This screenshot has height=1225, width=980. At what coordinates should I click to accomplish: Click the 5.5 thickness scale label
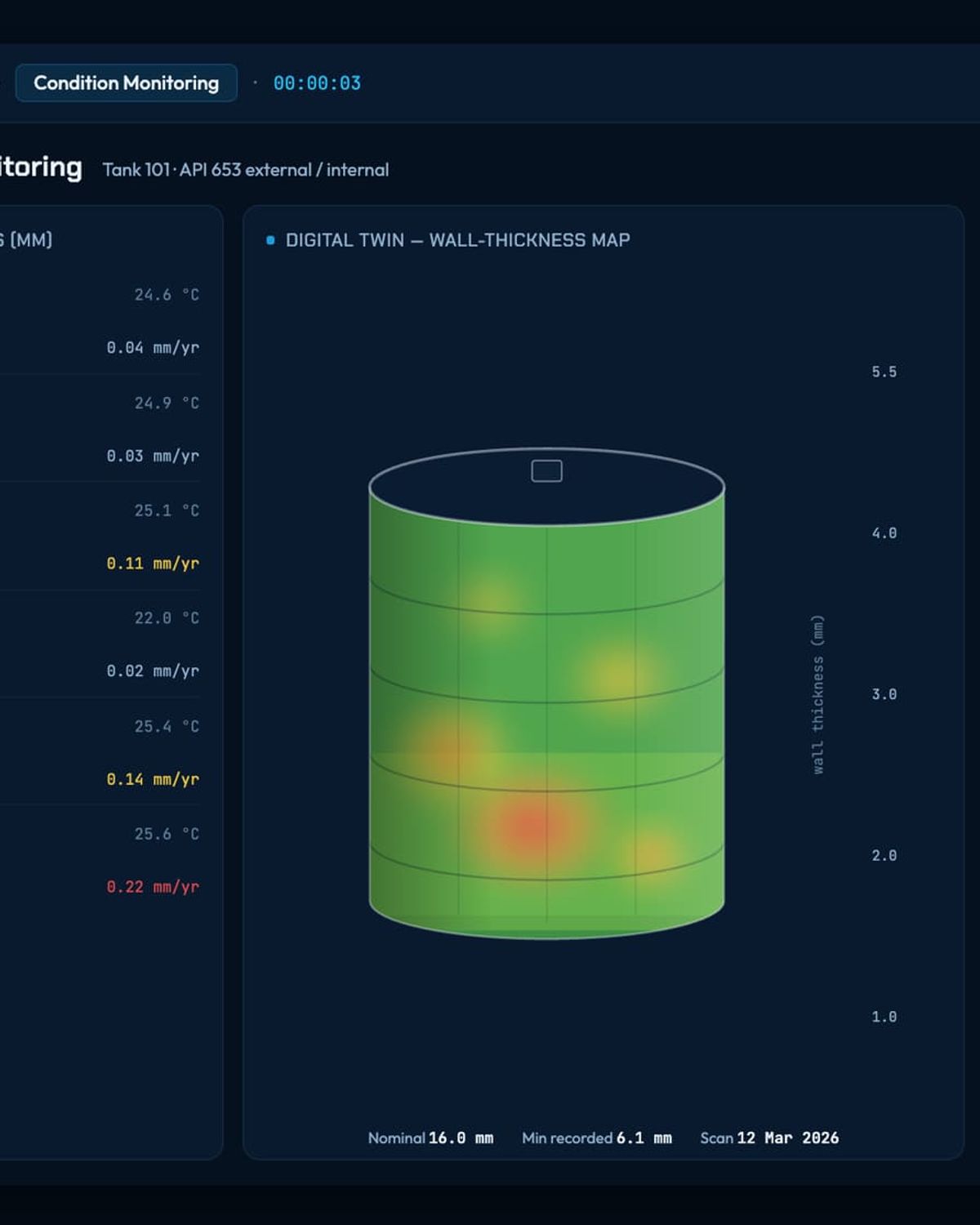click(x=884, y=372)
